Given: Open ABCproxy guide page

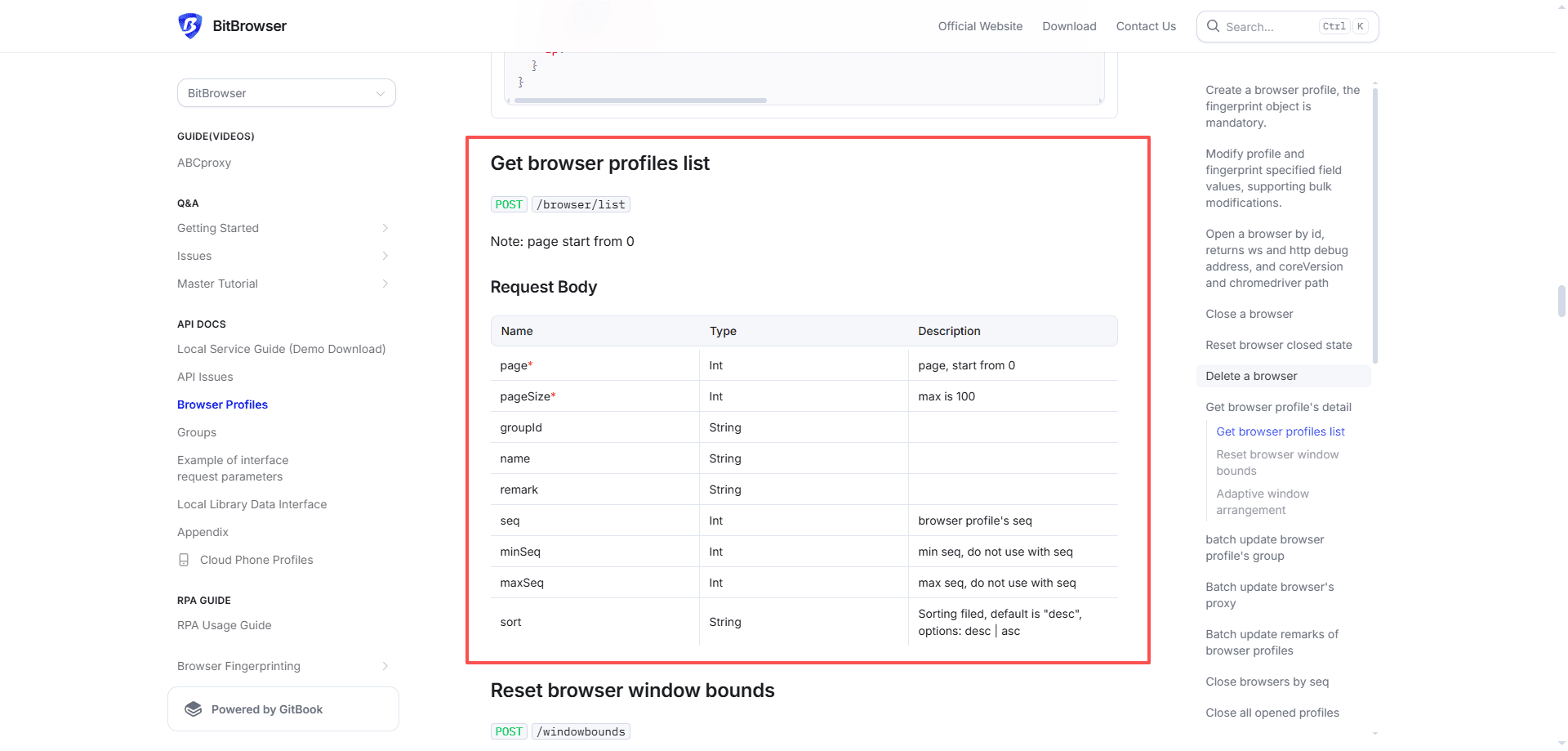Looking at the screenshot, I should [204, 163].
